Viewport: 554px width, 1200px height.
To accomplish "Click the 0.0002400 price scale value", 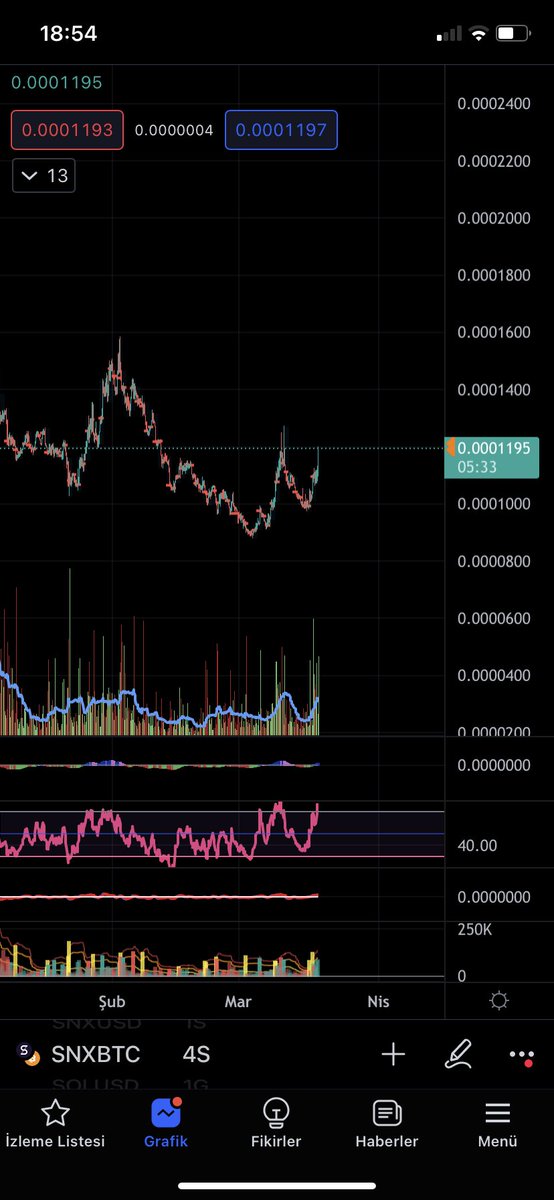I will pos(493,103).
